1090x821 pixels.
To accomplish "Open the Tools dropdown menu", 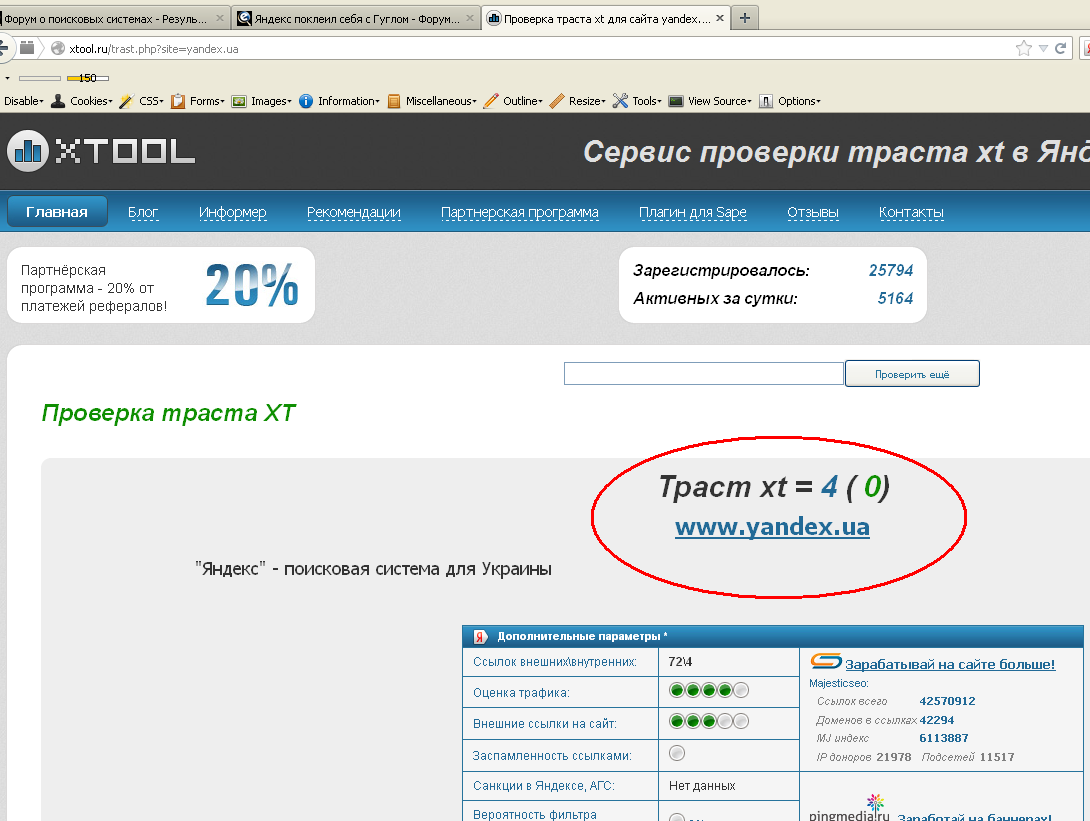I will coord(637,101).
